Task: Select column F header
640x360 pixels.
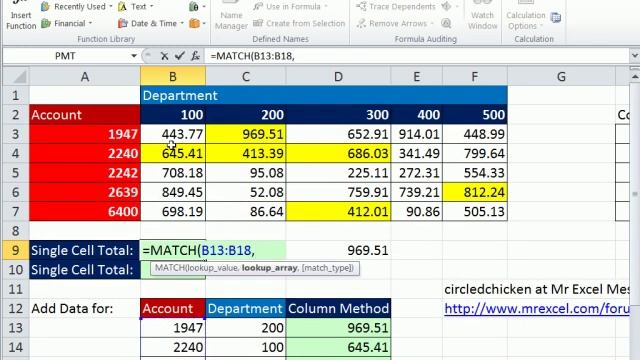Action: (x=475, y=76)
